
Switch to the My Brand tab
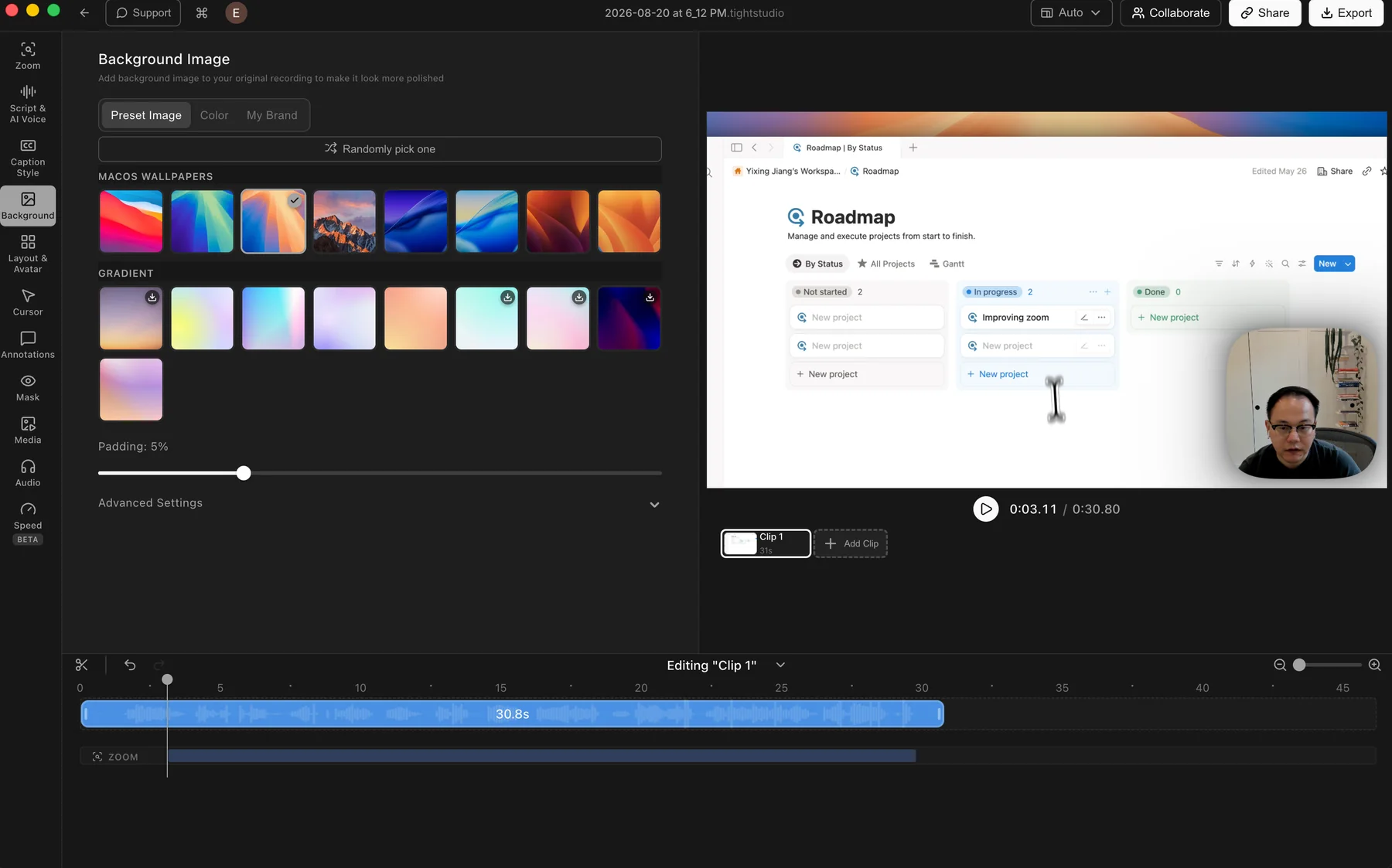coord(271,115)
